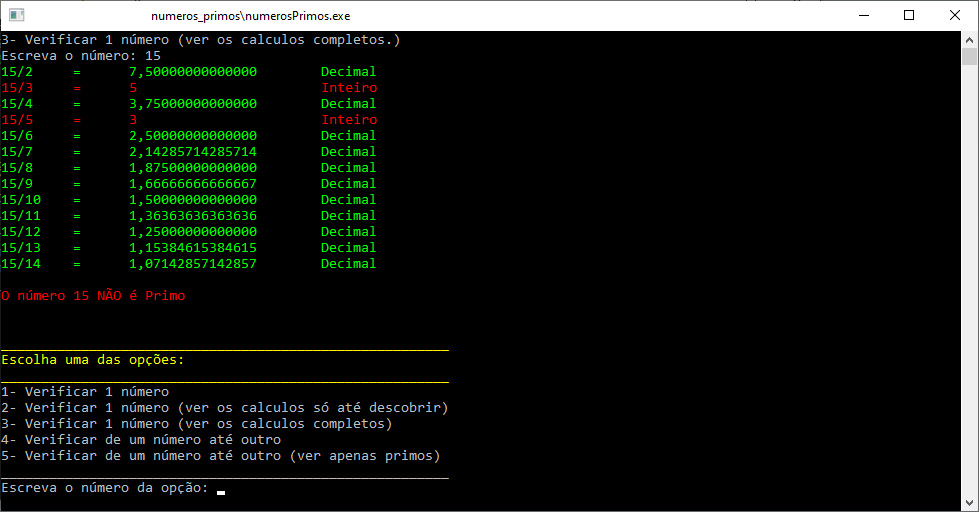Click menu line 5 'ver apenas primos'
The height and width of the screenshot is (512, 979).
coord(221,456)
